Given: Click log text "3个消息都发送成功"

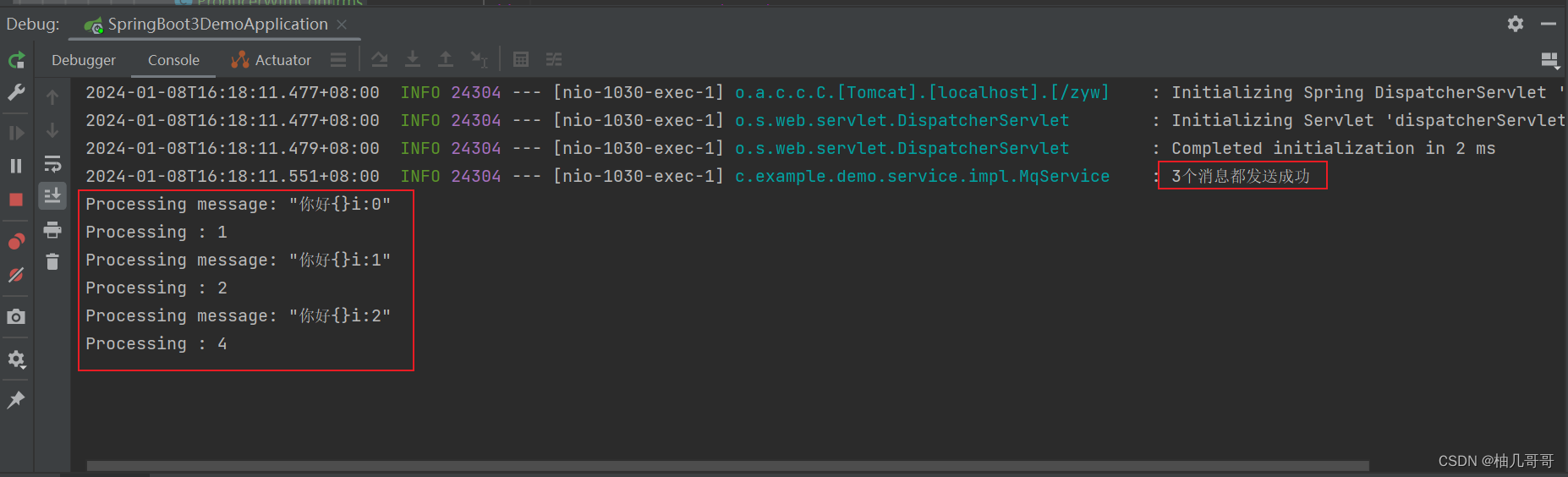Looking at the screenshot, I should tap(1241, 176).
